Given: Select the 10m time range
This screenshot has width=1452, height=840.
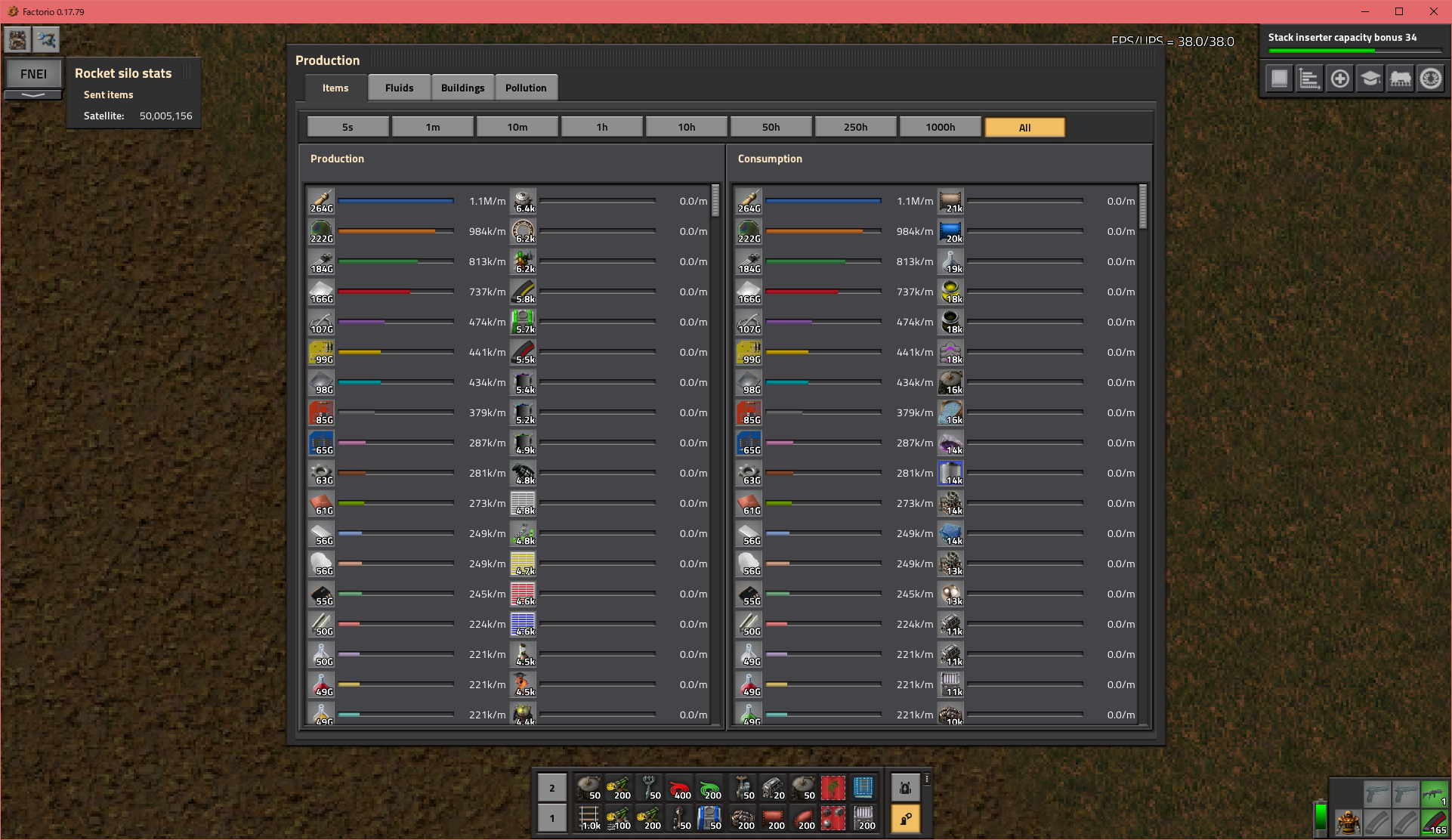Looking at the screenshot, I should tap(517, 127).
